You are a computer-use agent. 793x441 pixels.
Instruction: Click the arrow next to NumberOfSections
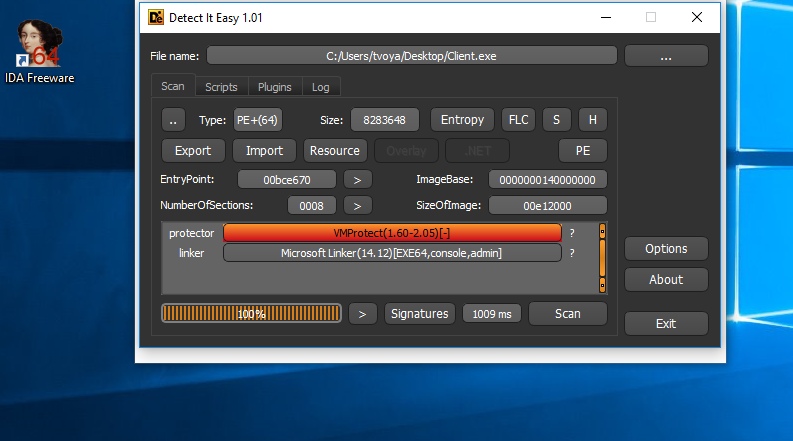tap(358, 206)
